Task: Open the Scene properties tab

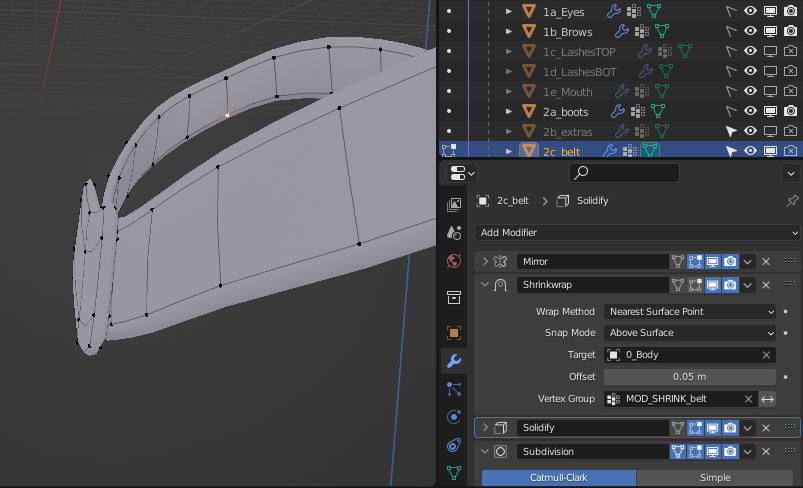Action: [x=454, y=233]
